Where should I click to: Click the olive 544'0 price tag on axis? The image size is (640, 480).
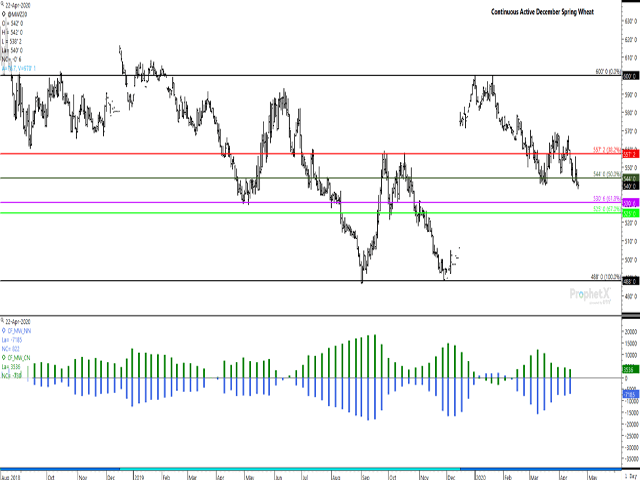(630, 178)
